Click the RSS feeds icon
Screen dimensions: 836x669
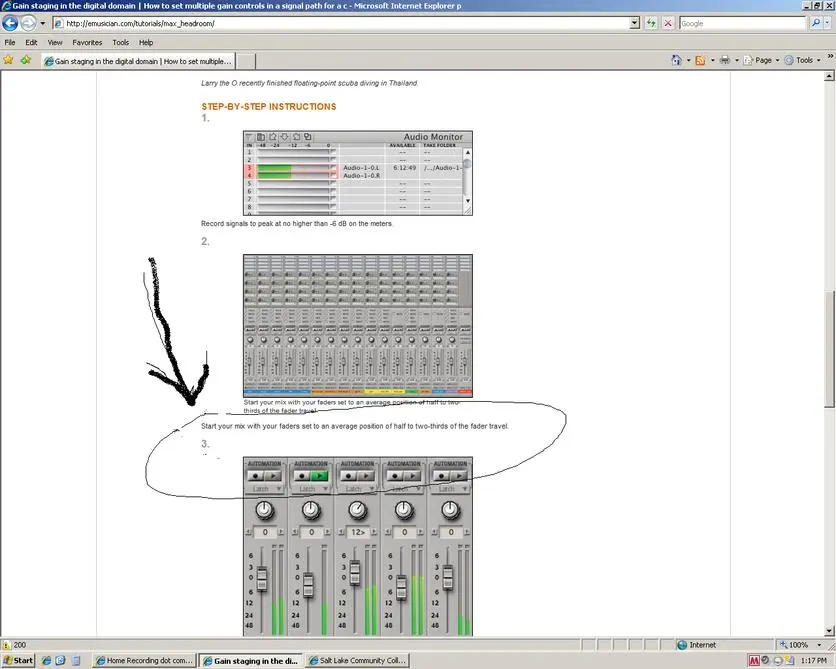coord(702,60)
